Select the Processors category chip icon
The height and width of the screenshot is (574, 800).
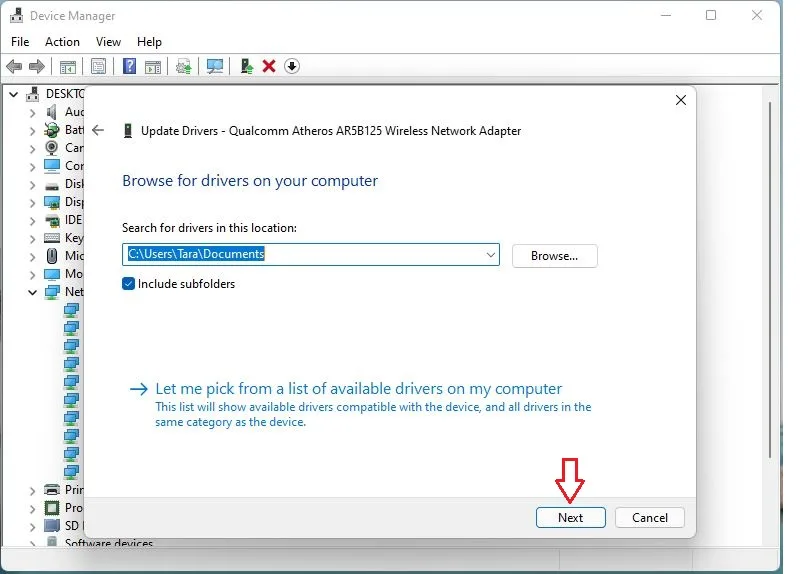point(52,508)
